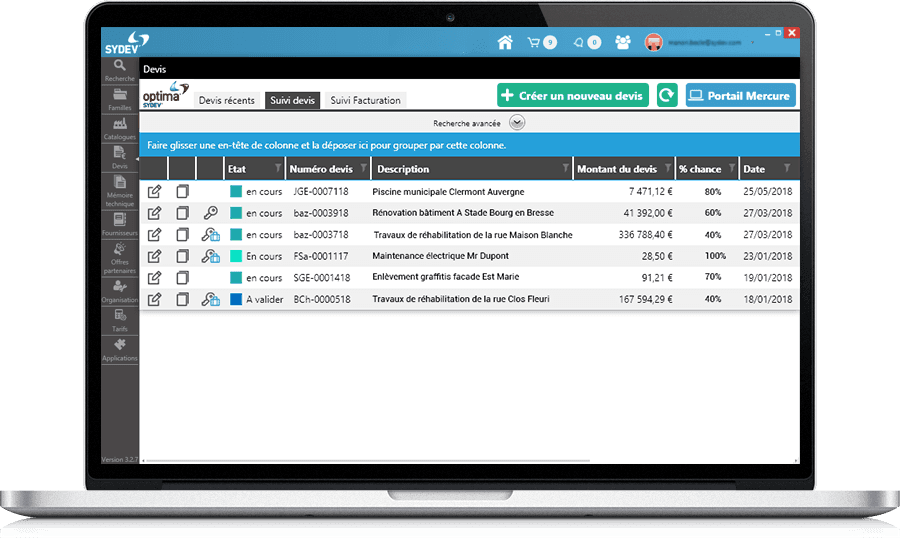This screenshot has width=900, height=538.
Task: Duplicate quote JGE-0007118
Action: click(x=182, y=191)
